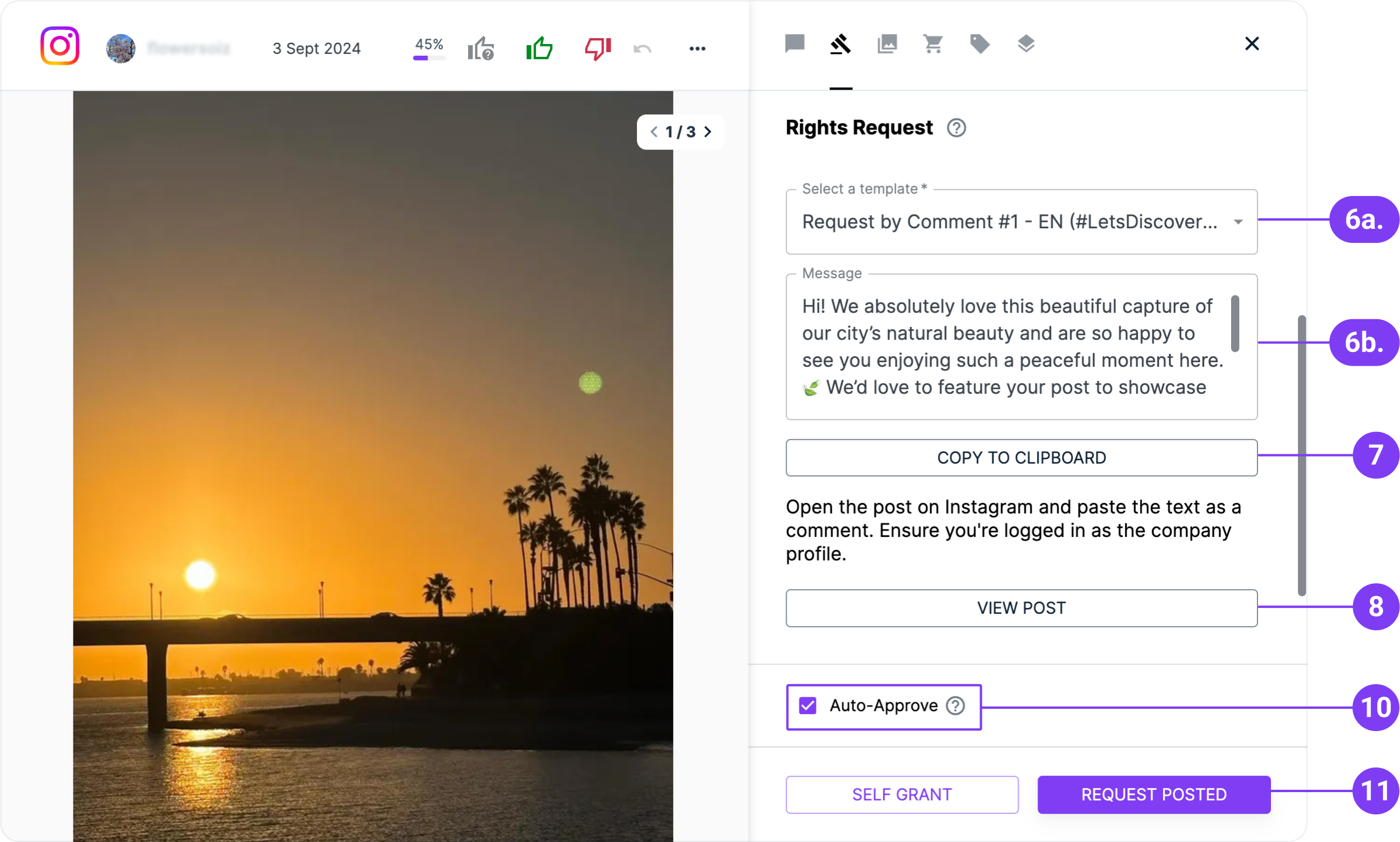The height and width of the screenshot is (842, 1400).
Task: Open the three-dots more options menu
Action: [x=697, y=49]
